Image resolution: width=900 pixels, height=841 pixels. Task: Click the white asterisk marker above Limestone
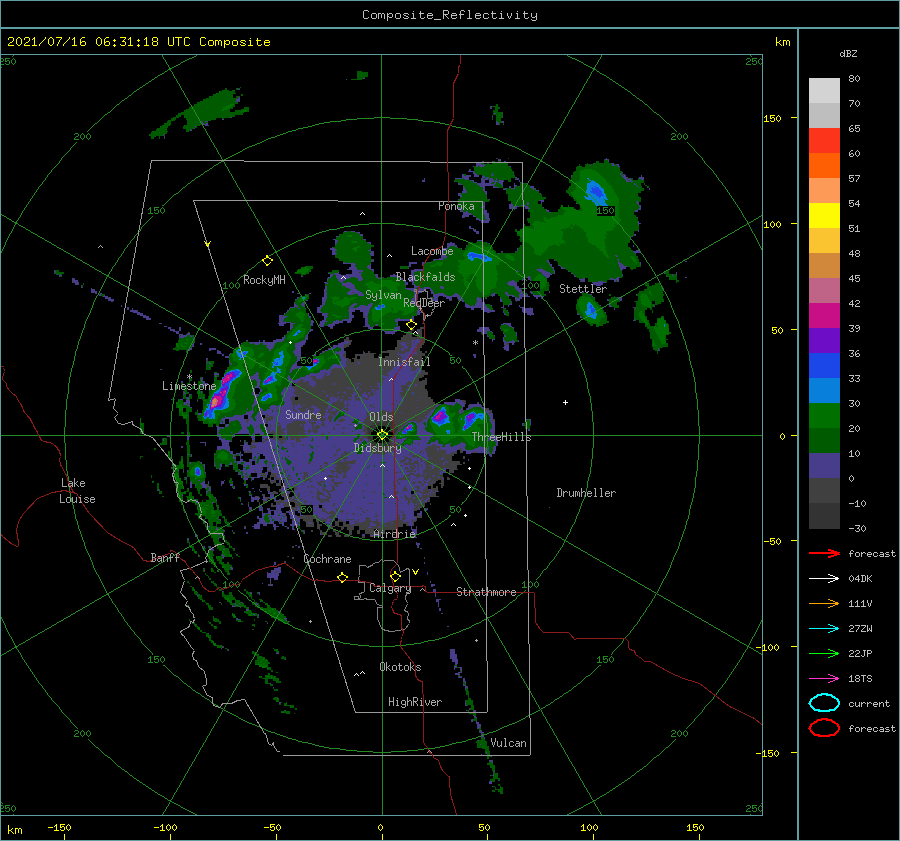pyautogui.click(x=189, y=377)
